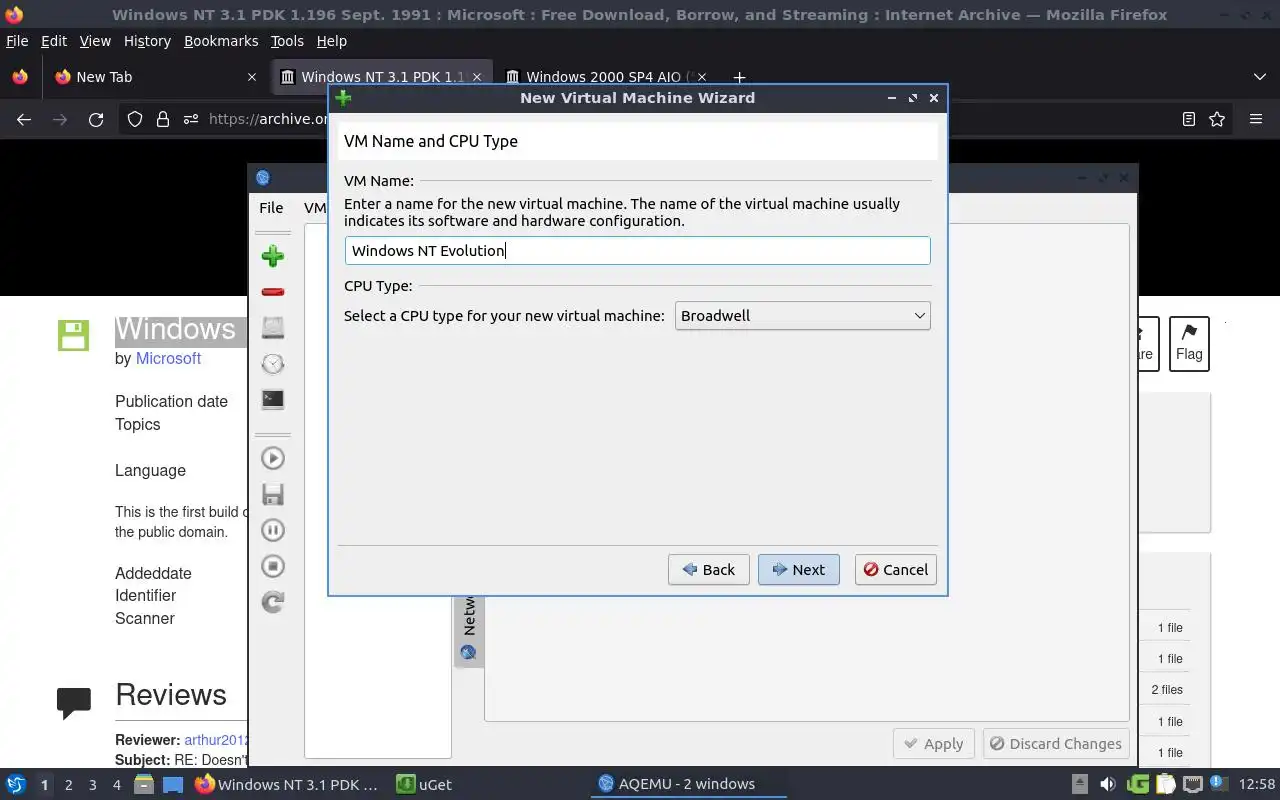The height and width of the screenshot is (800, 1280).
Task: Click the show desktop icon in taskbar
Action: [172, 784]
